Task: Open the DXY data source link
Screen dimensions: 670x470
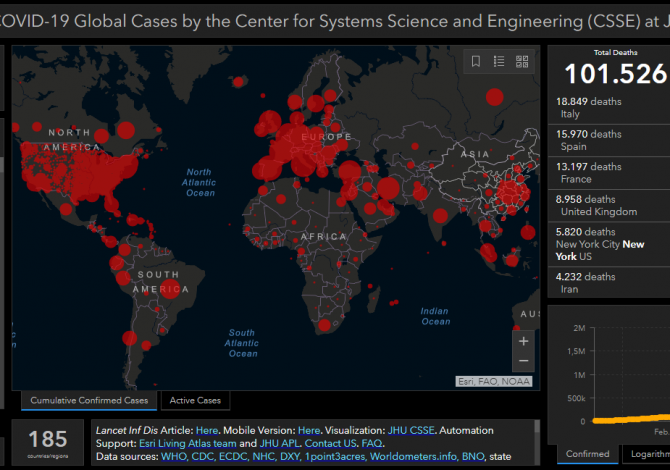Action: click(x=290, y=457)
